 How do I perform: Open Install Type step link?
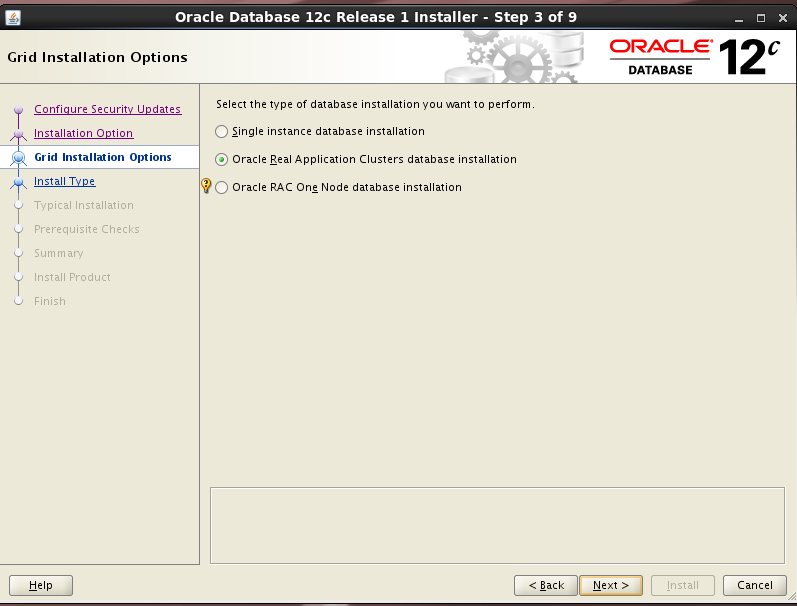[x=65, y=181]
